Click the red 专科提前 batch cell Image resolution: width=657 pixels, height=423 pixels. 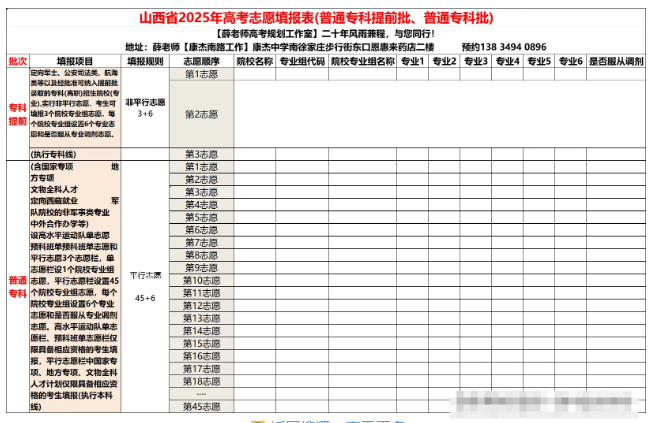(x=17, y=113)
